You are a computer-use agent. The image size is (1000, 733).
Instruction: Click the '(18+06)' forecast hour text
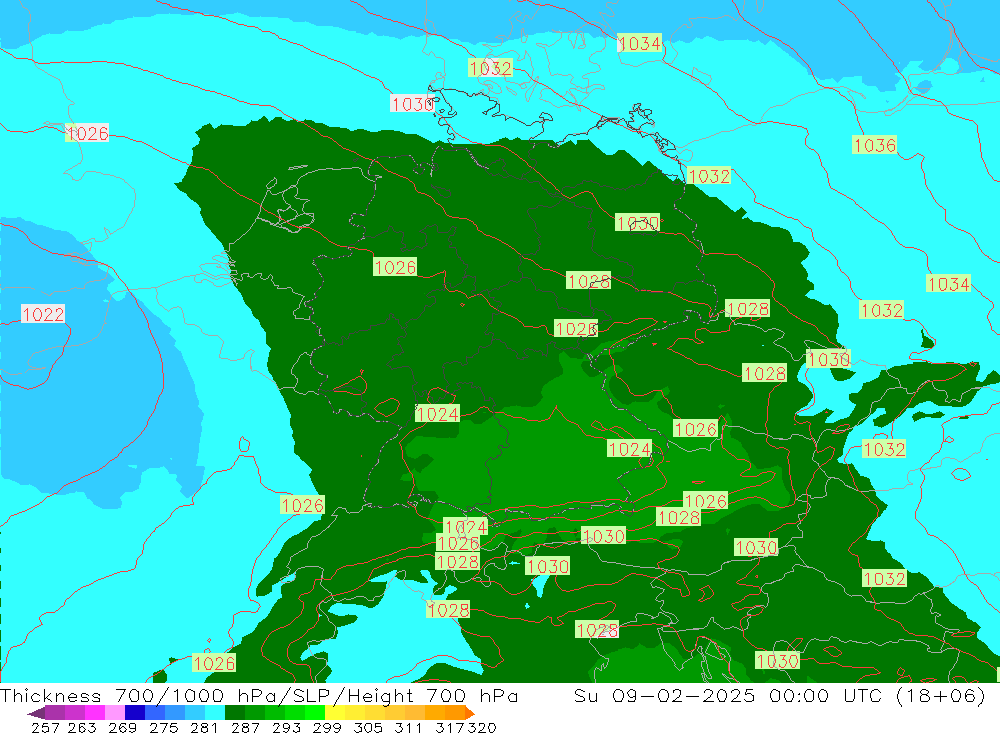(941, 695)
